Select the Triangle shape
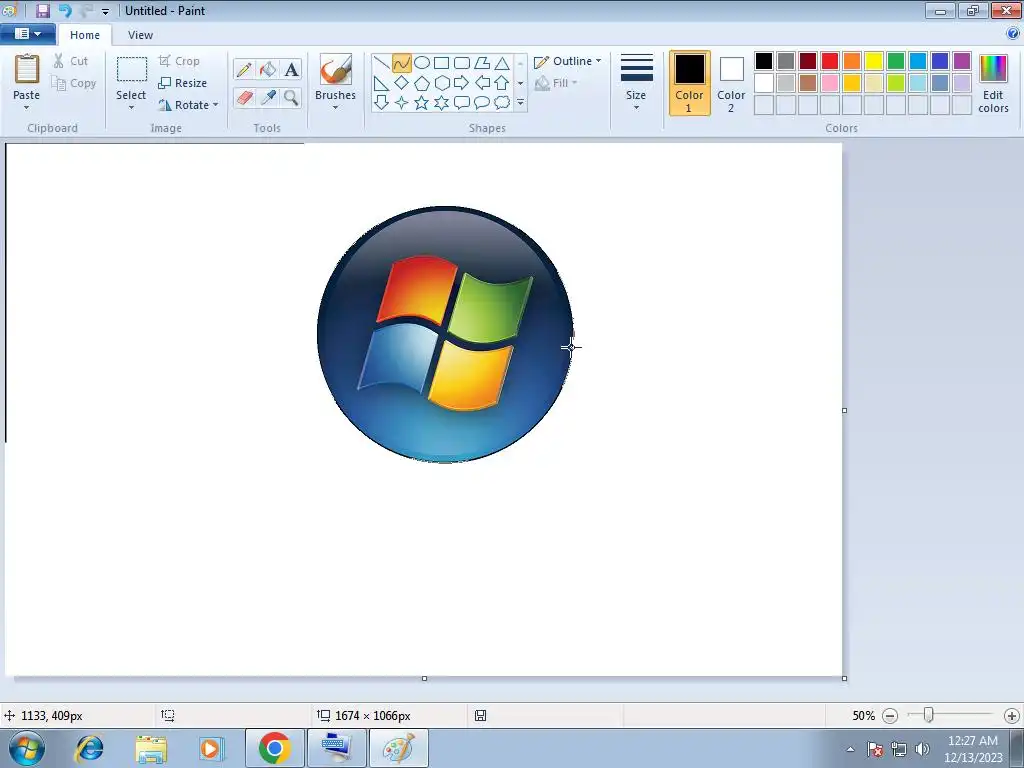Viewport: 1024px width, 768px height. click(502, 63)
